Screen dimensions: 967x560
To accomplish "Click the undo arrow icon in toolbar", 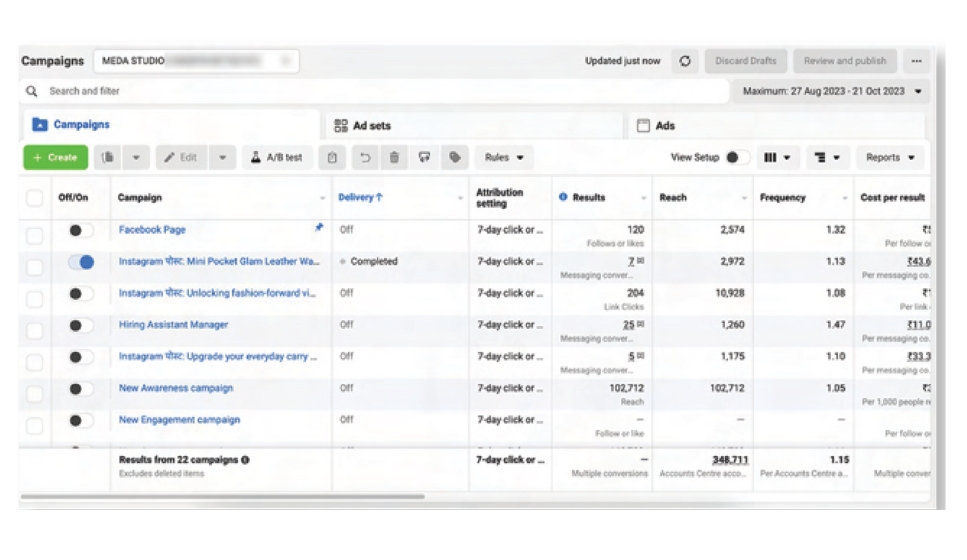I will coord(365,158).
